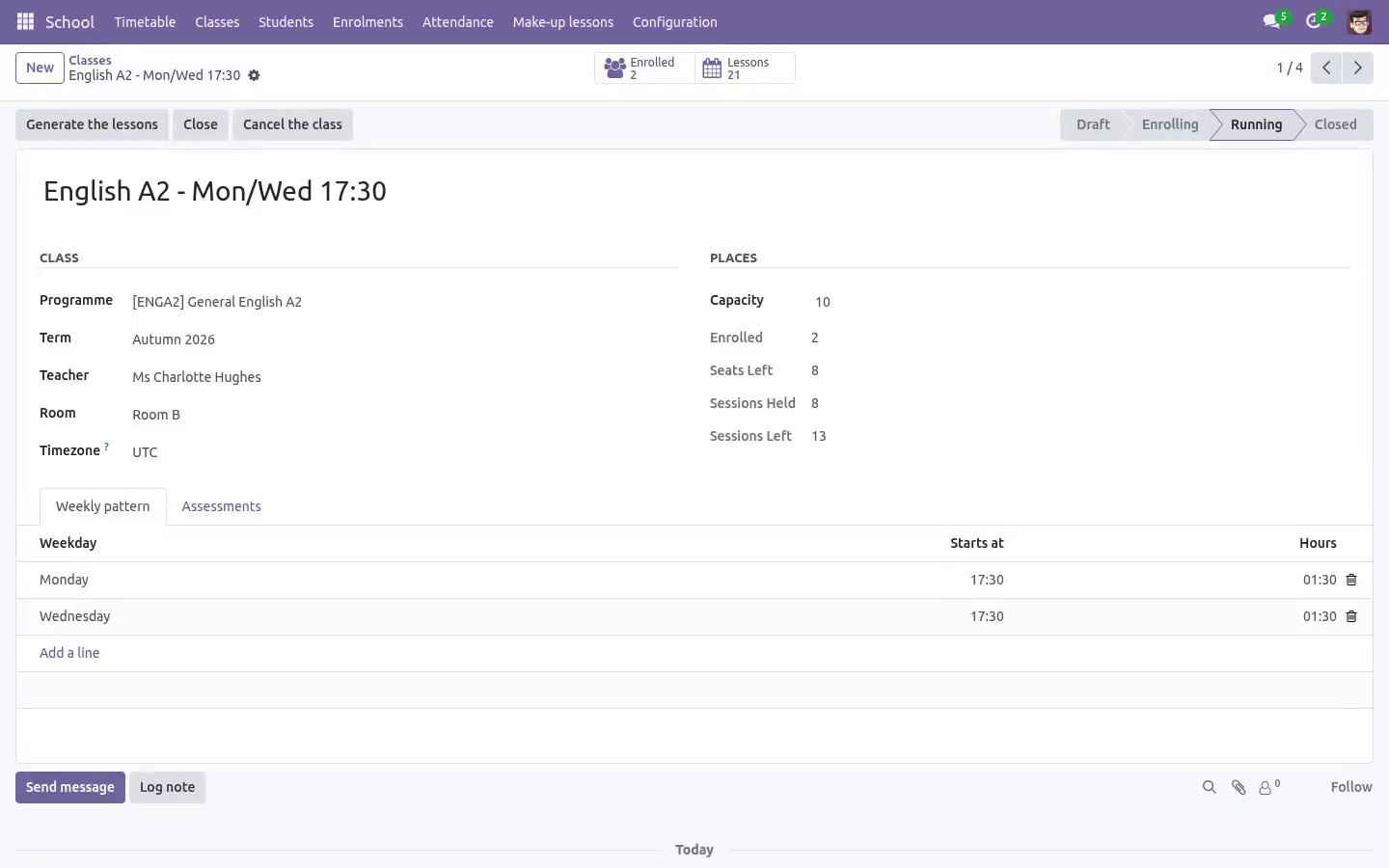The image size is (1389, 868).
Task: Open the Classes menu
Action: 217,21
